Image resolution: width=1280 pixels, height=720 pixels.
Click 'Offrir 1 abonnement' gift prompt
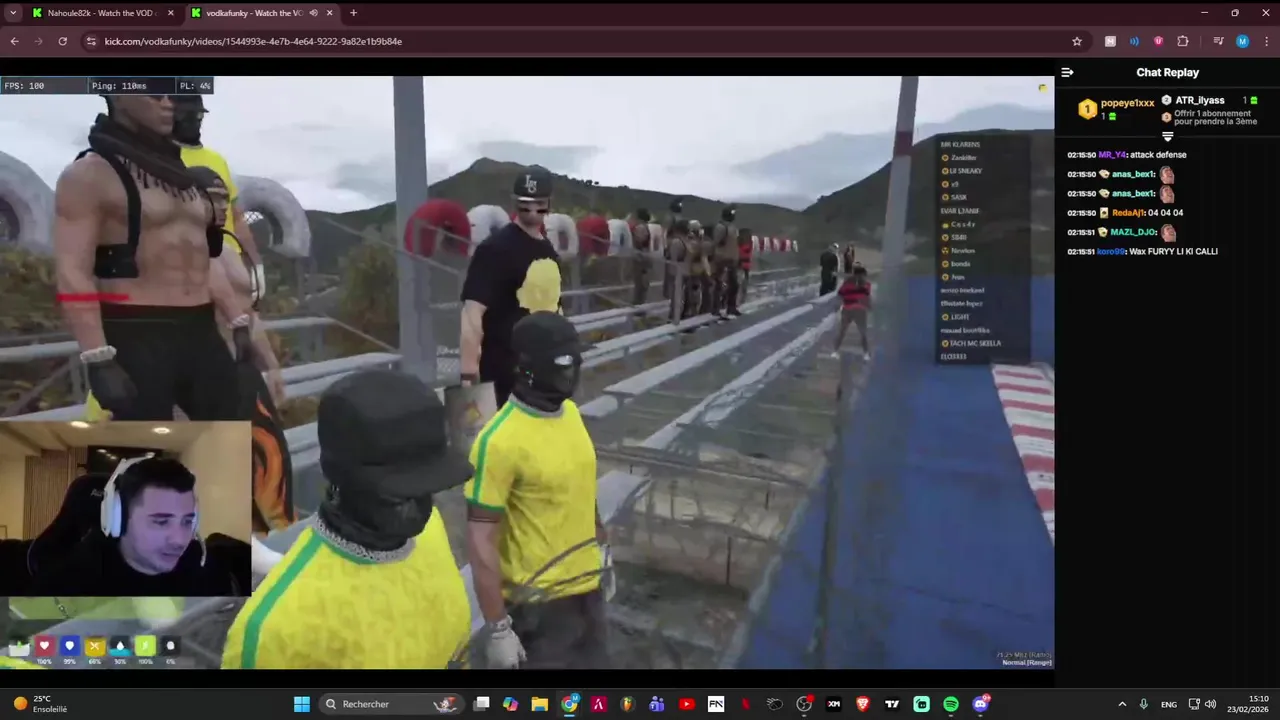[1215, 117]
